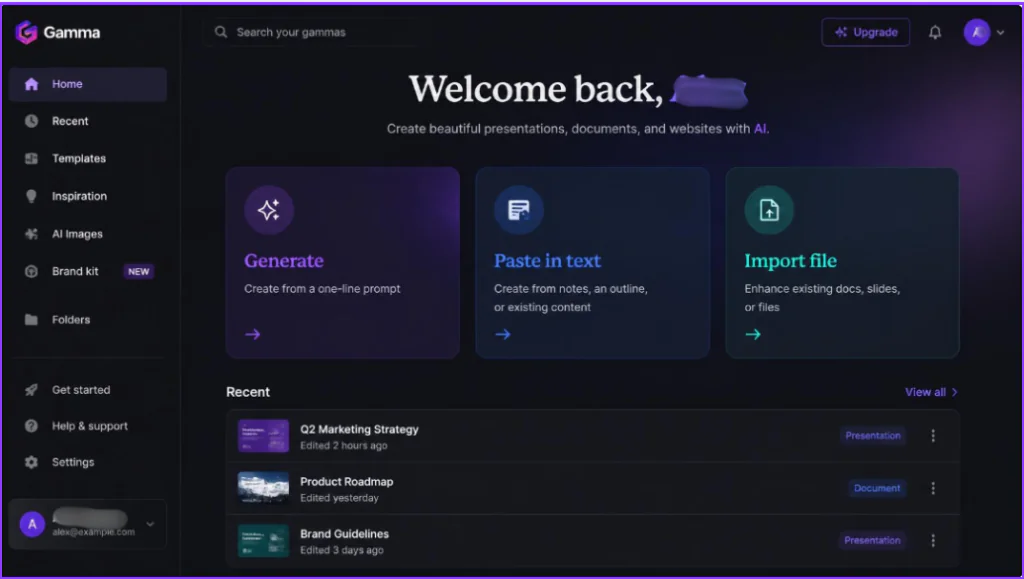Click the Generate sparkles icon

[269, 210]
